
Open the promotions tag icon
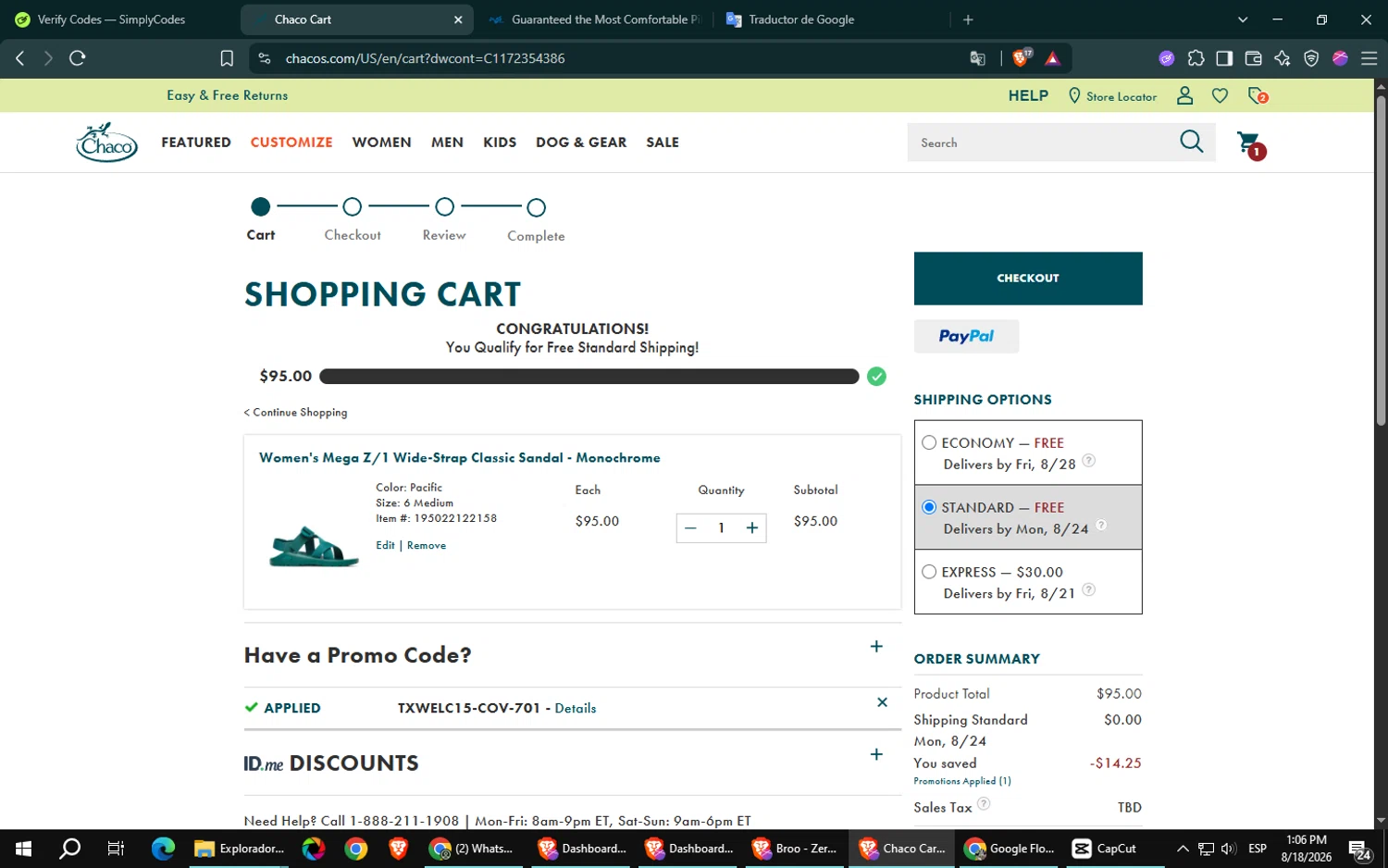tap(1258, 95)
